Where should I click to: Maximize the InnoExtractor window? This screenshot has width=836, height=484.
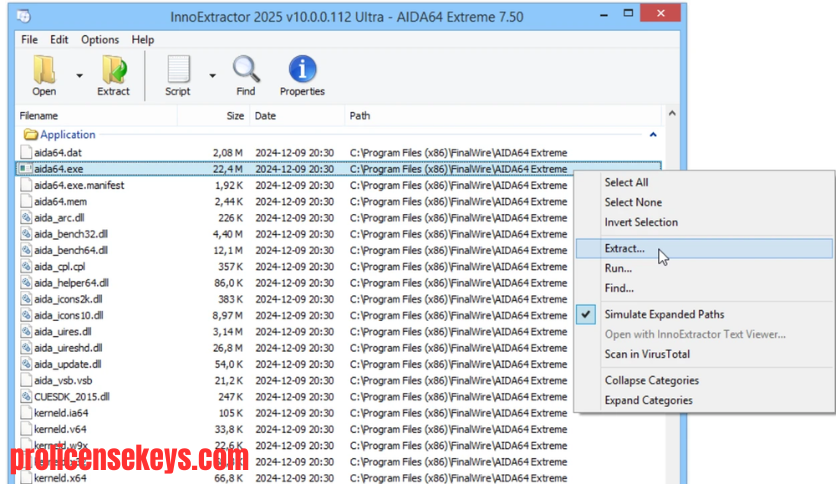click(628, 13)
